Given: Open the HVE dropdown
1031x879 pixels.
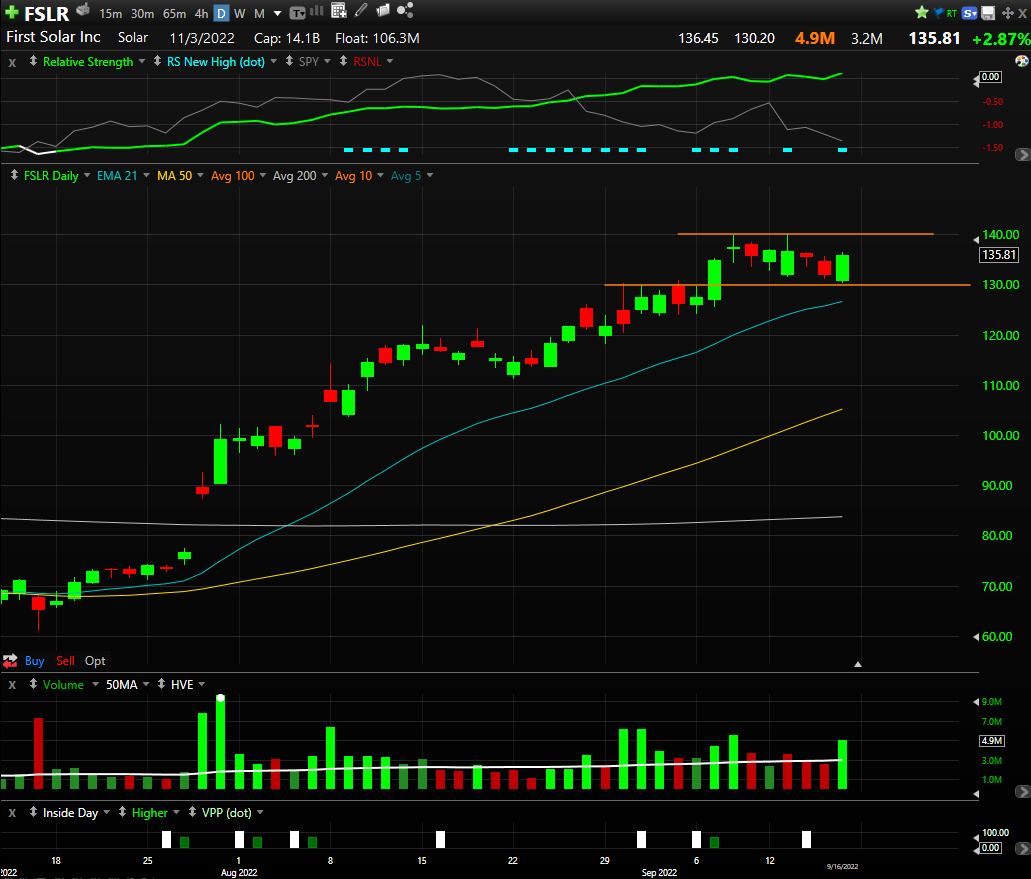Looking at the screenshot, I should [x=202, y=684].
